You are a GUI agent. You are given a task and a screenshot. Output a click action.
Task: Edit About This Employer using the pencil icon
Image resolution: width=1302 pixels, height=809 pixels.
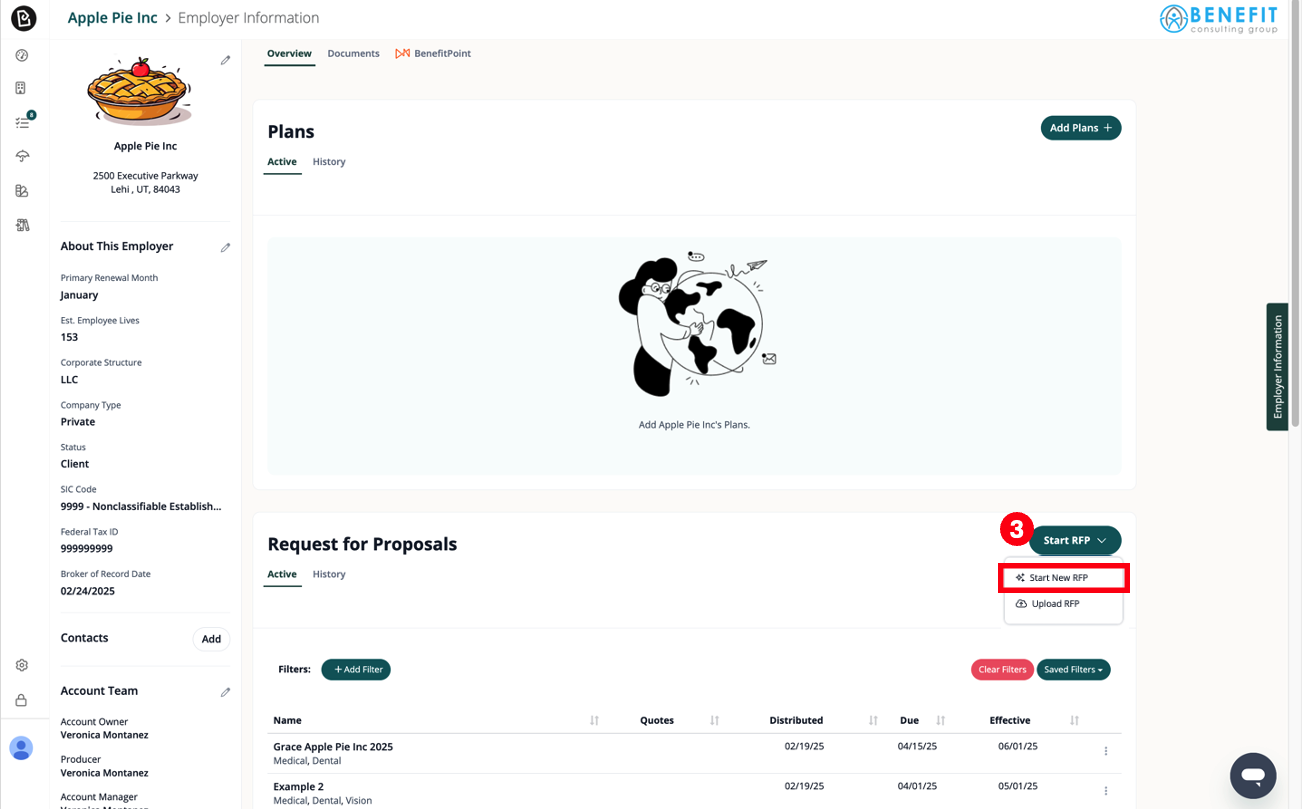(225, 246)
